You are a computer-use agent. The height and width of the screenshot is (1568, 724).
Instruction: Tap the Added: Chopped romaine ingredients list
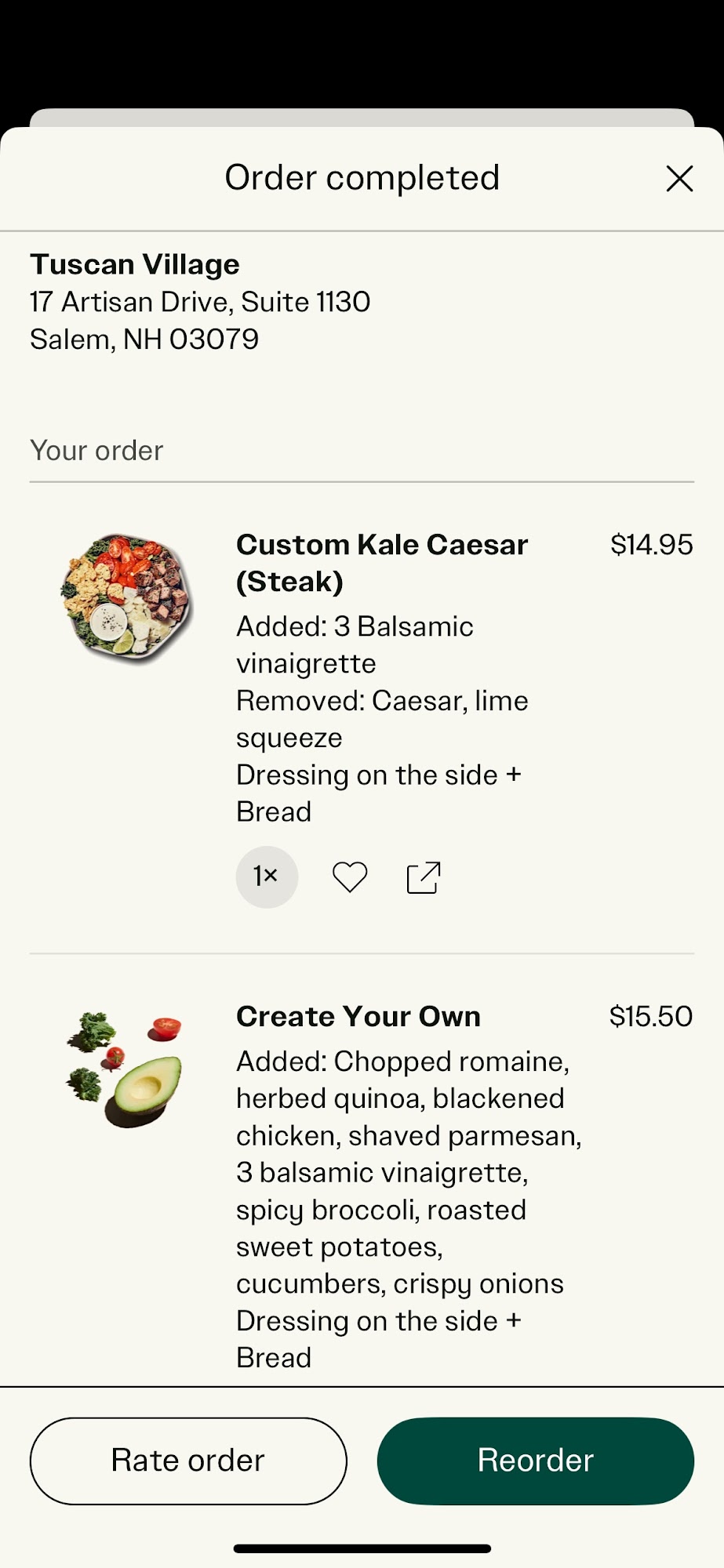tap(408, 1172)
